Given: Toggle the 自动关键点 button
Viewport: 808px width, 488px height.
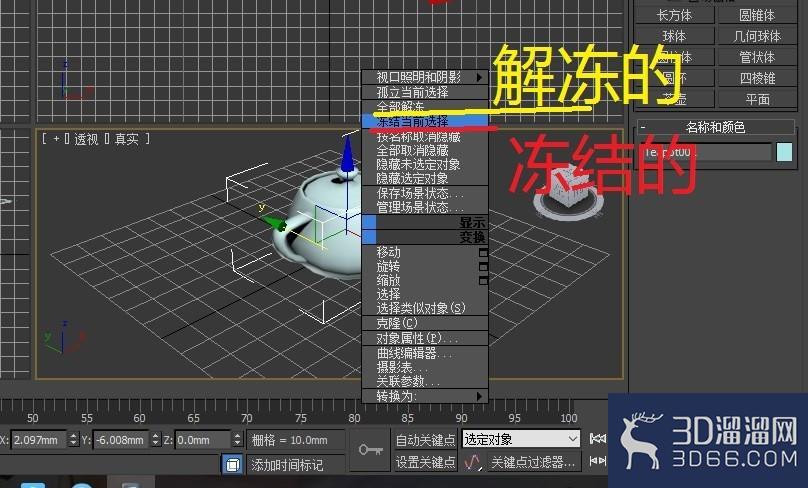Looking at the screenshot, I should (x=425, y=440).
